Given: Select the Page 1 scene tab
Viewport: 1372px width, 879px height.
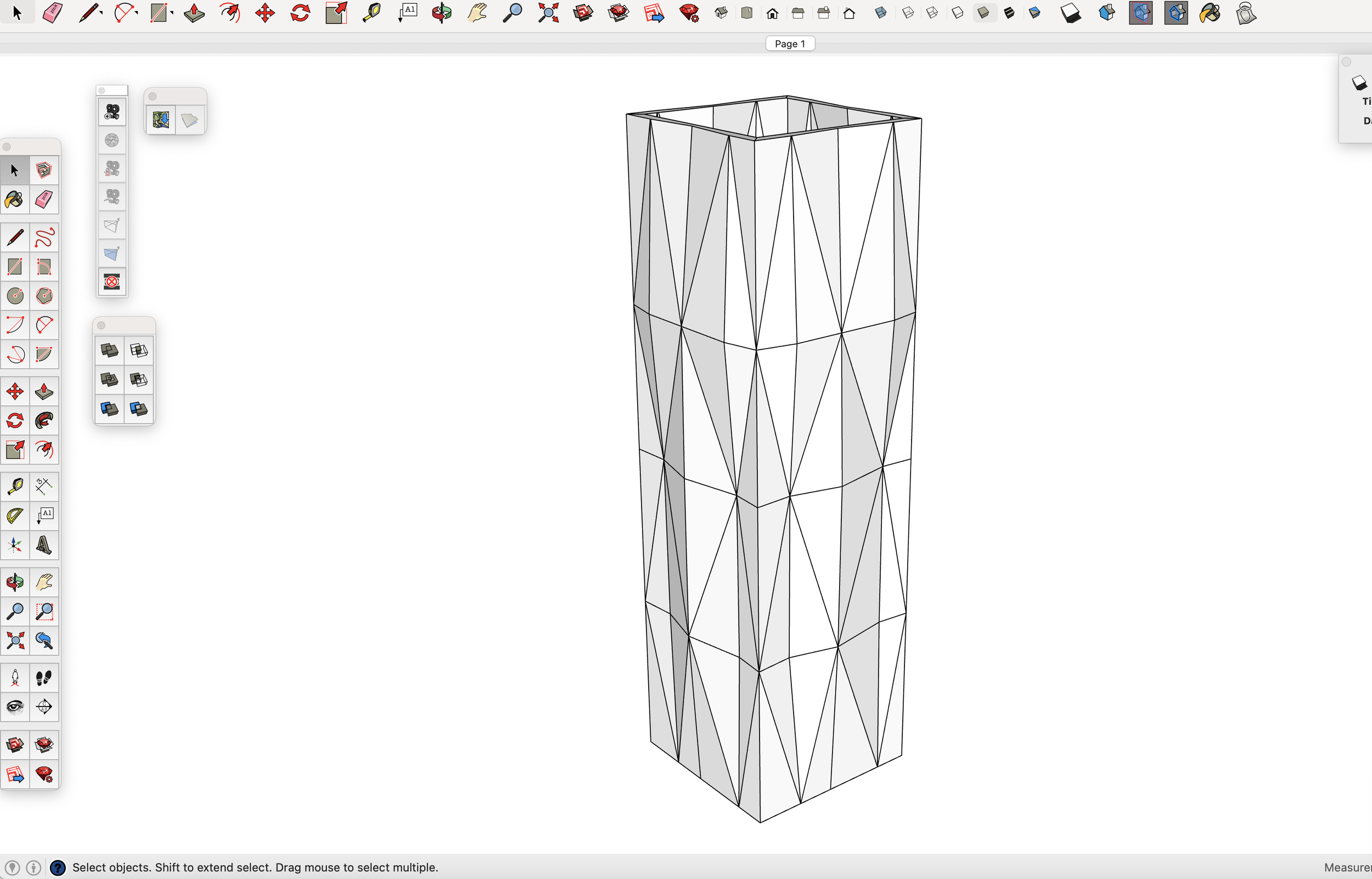Looking at the screenshot, I should (x=790, y=44).
